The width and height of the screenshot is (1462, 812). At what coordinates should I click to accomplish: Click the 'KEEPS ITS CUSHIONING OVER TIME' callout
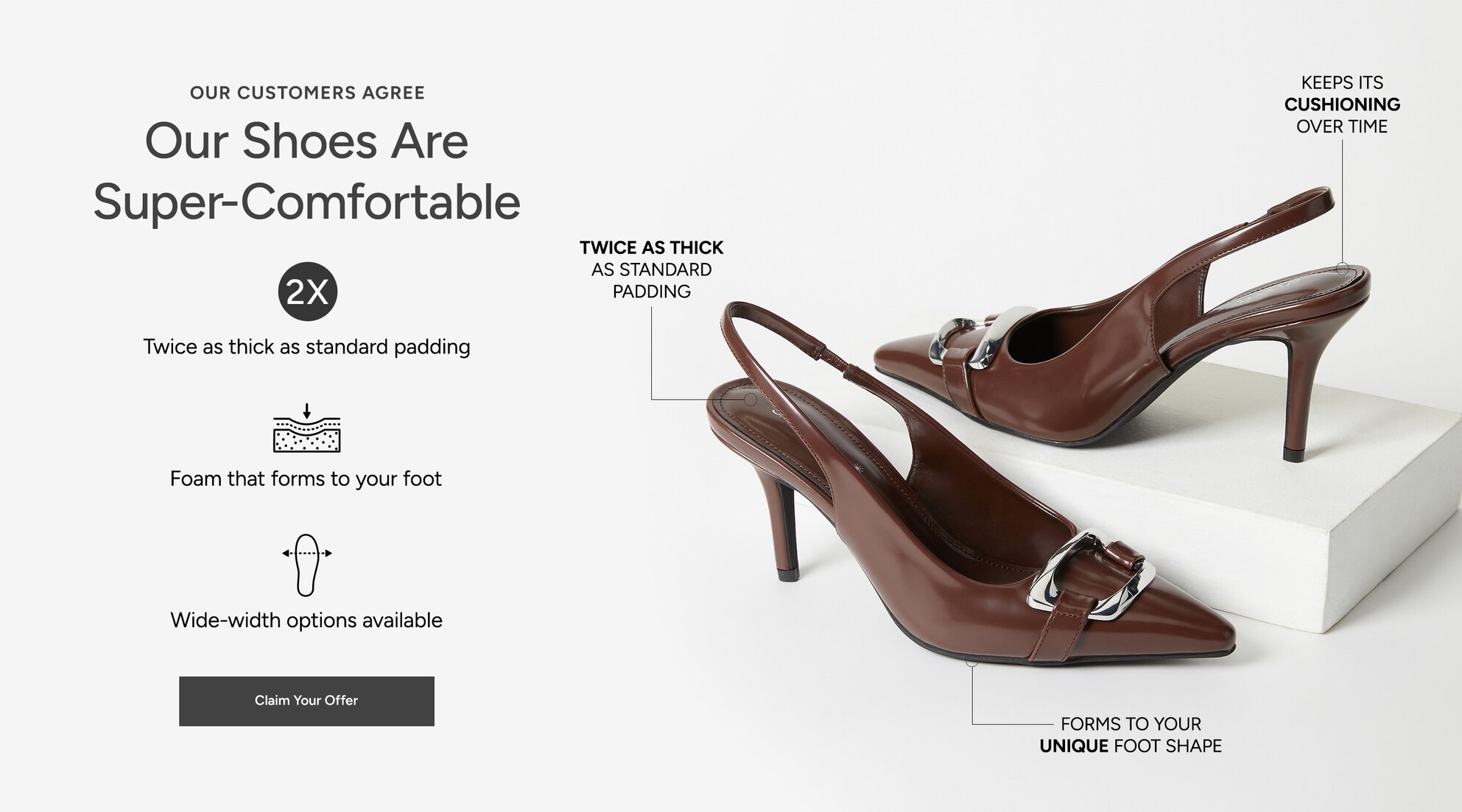pos(1342,105)
